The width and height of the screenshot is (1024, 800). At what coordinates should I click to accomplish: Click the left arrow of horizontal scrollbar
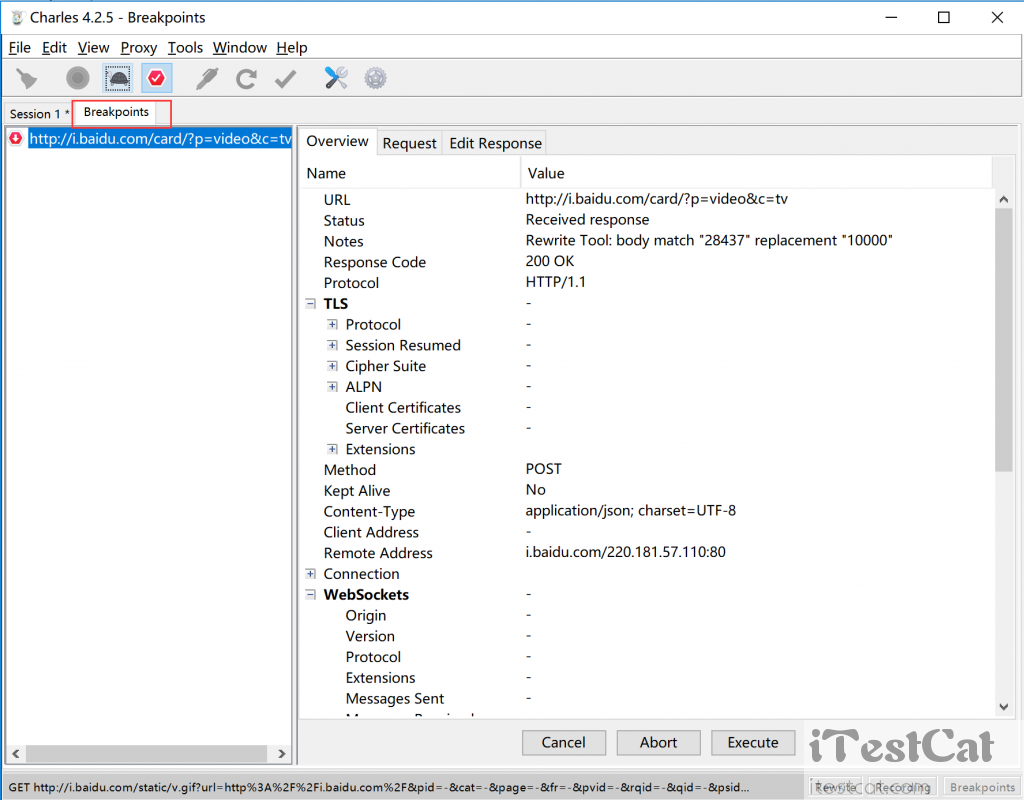(x=16, y=754)
